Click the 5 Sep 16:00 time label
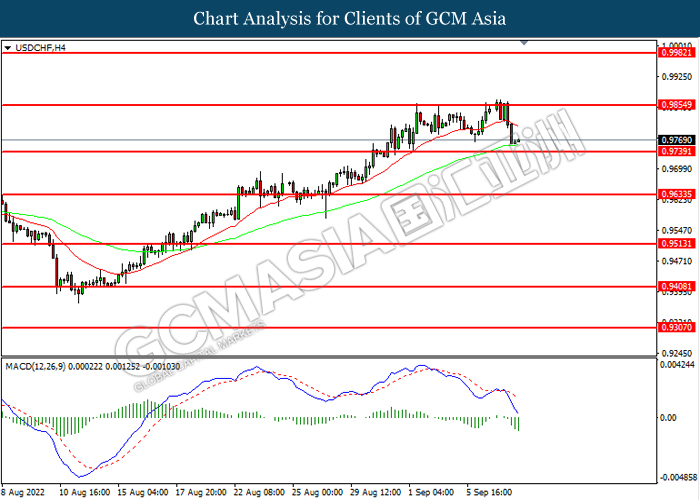 pyautogui.click(x=490, y=492)
